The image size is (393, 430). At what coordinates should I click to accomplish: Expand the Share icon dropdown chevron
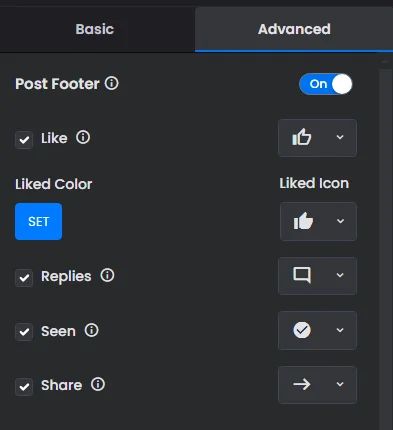click(340, 384)
